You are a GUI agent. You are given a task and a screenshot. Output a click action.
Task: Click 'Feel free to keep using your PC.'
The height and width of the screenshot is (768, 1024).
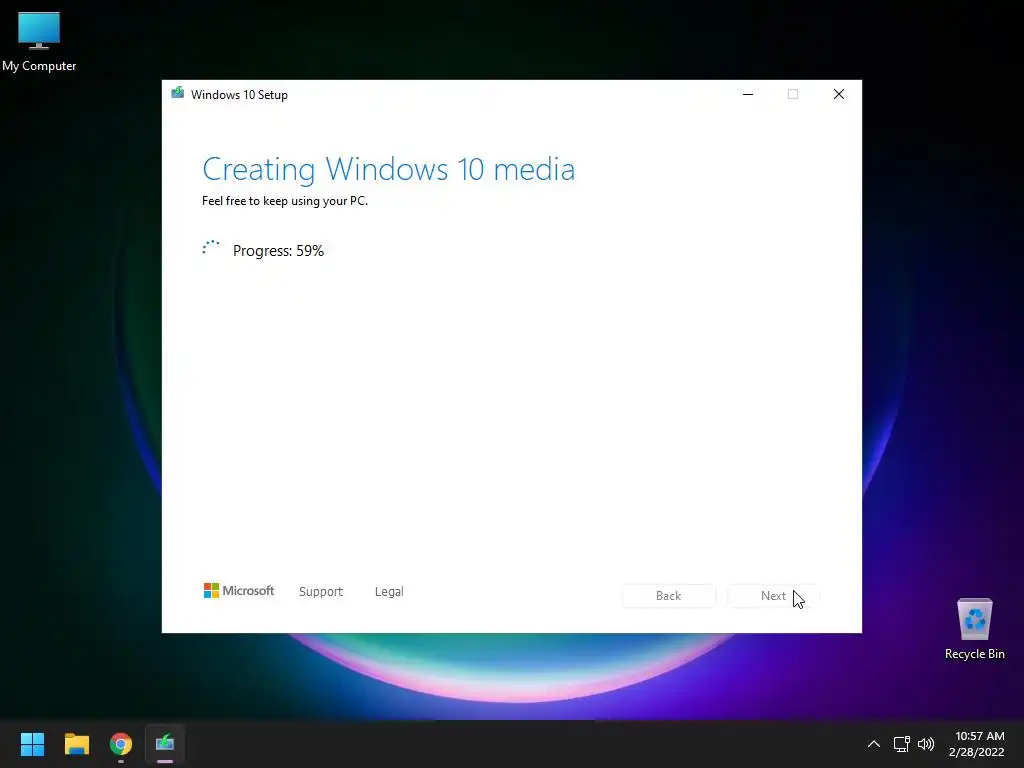tap(285, 201)
